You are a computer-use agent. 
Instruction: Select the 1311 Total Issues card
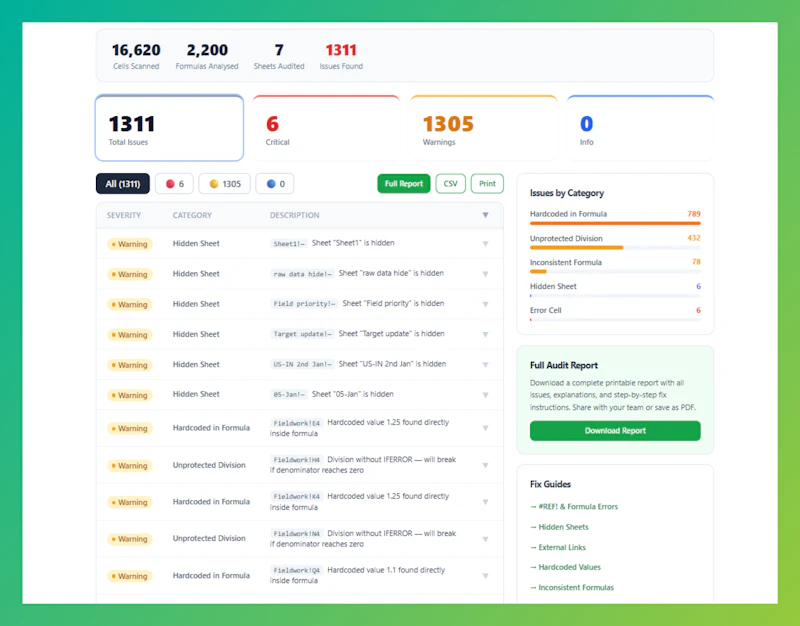(169, 128)
